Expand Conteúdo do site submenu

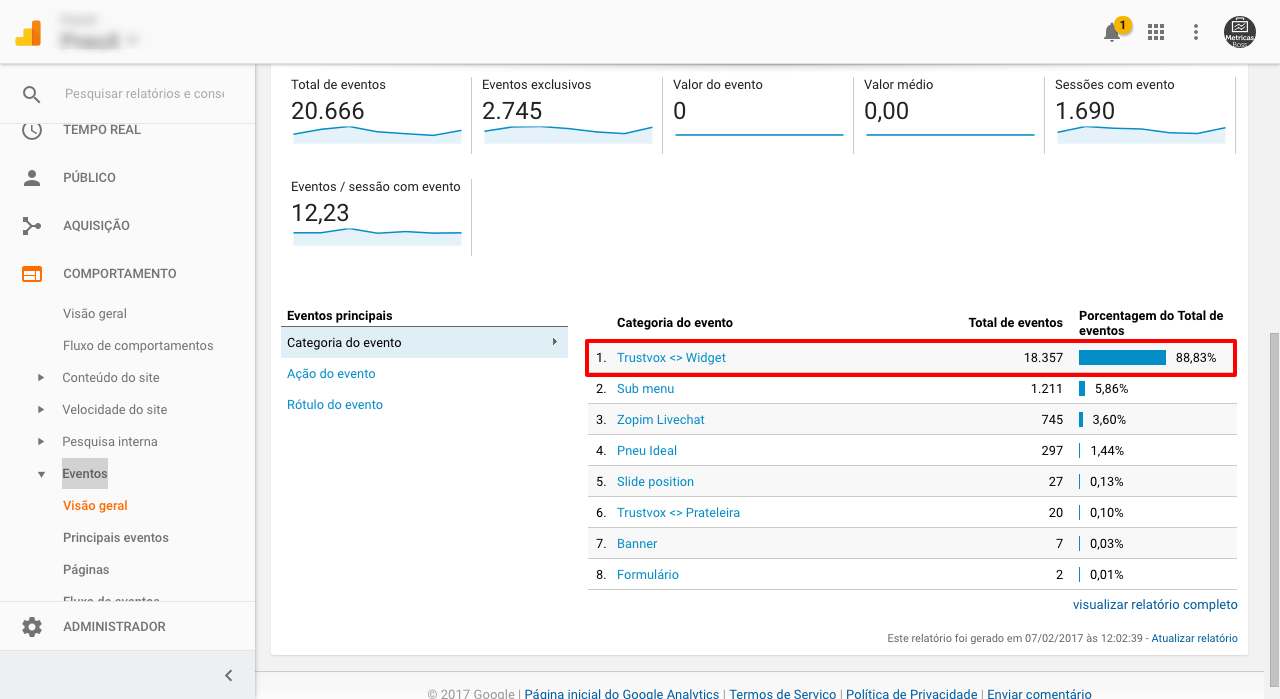[x=41, y=378]
